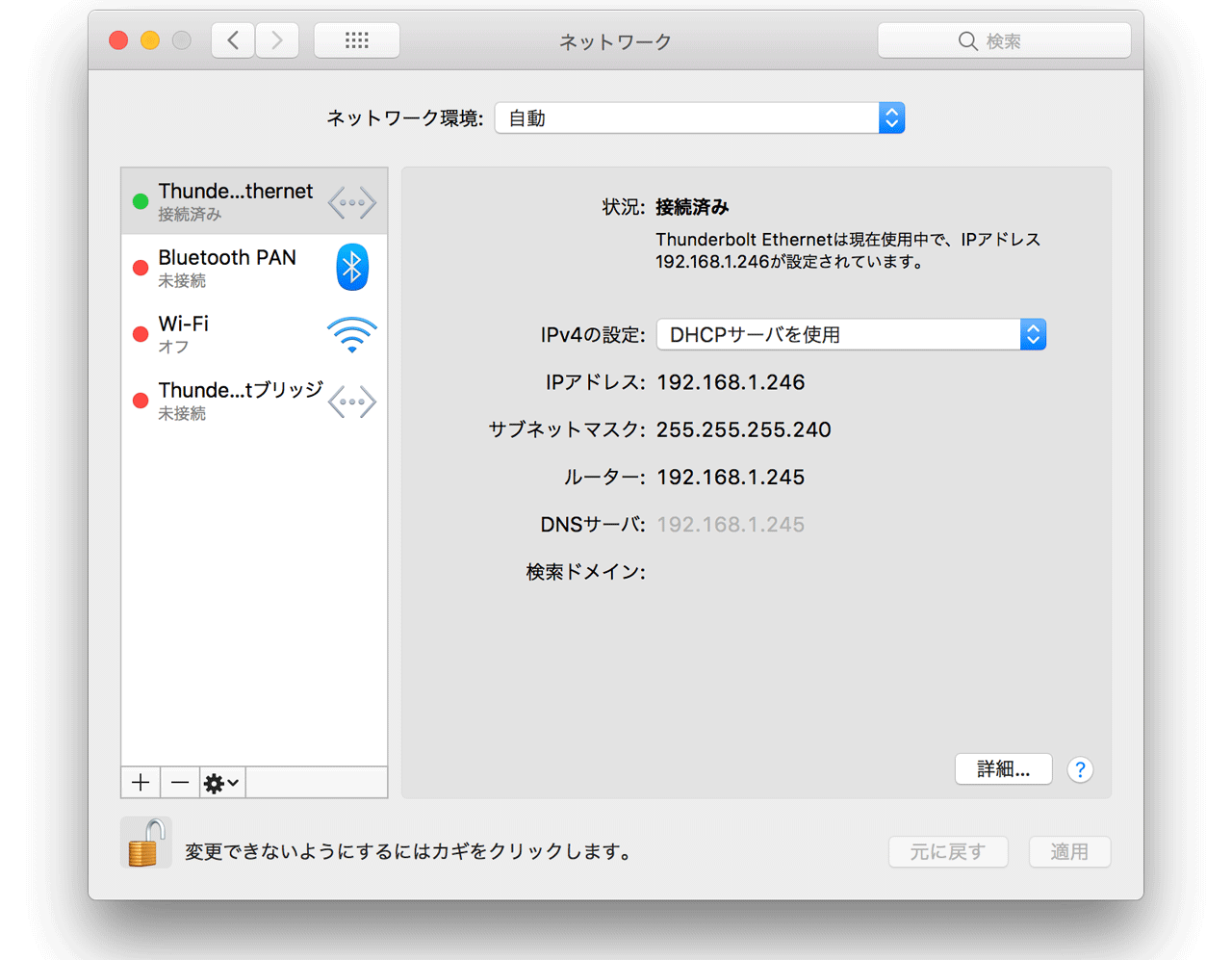Select the Wi-Fi オフ service row

click(254, 334)
